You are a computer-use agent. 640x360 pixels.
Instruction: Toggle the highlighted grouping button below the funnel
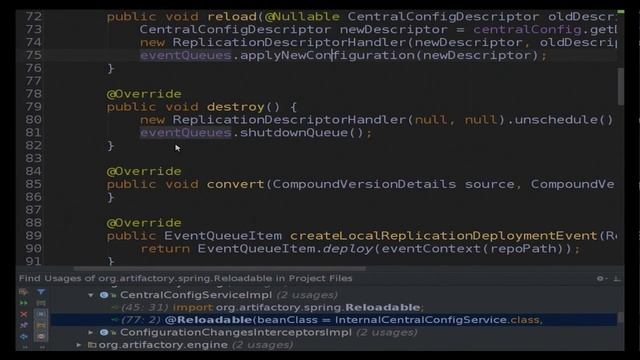(41, 314)
